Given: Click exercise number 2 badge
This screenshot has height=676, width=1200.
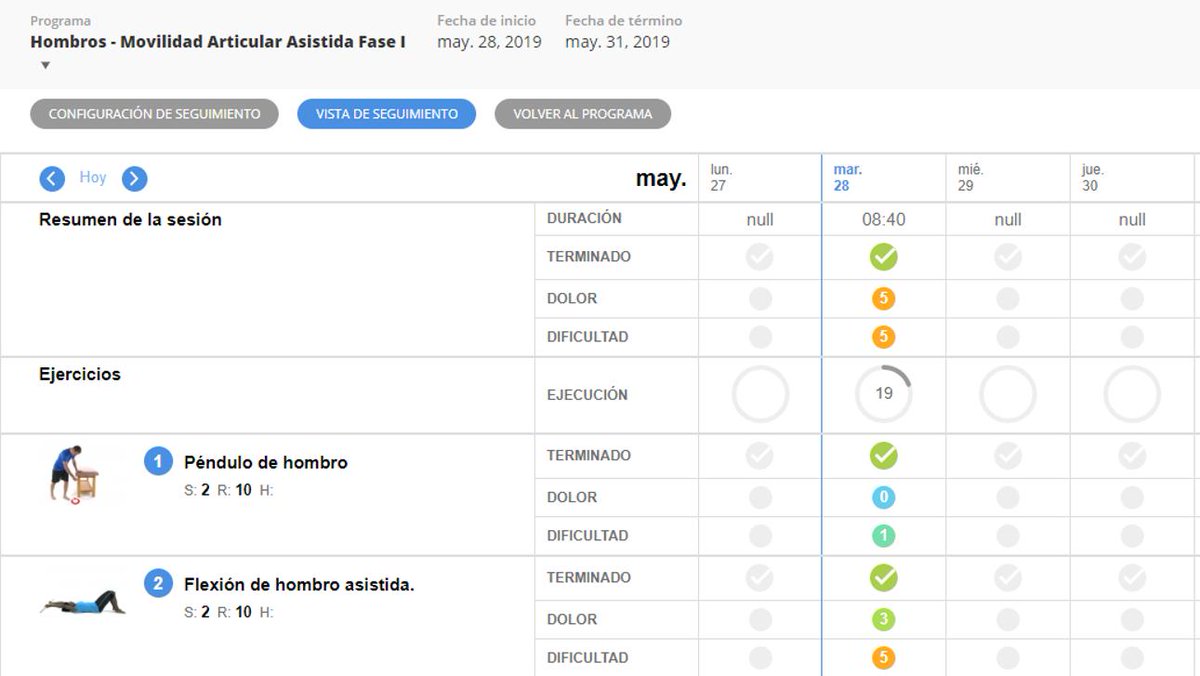Looking at the screenshot, I should tap(158, 583).
